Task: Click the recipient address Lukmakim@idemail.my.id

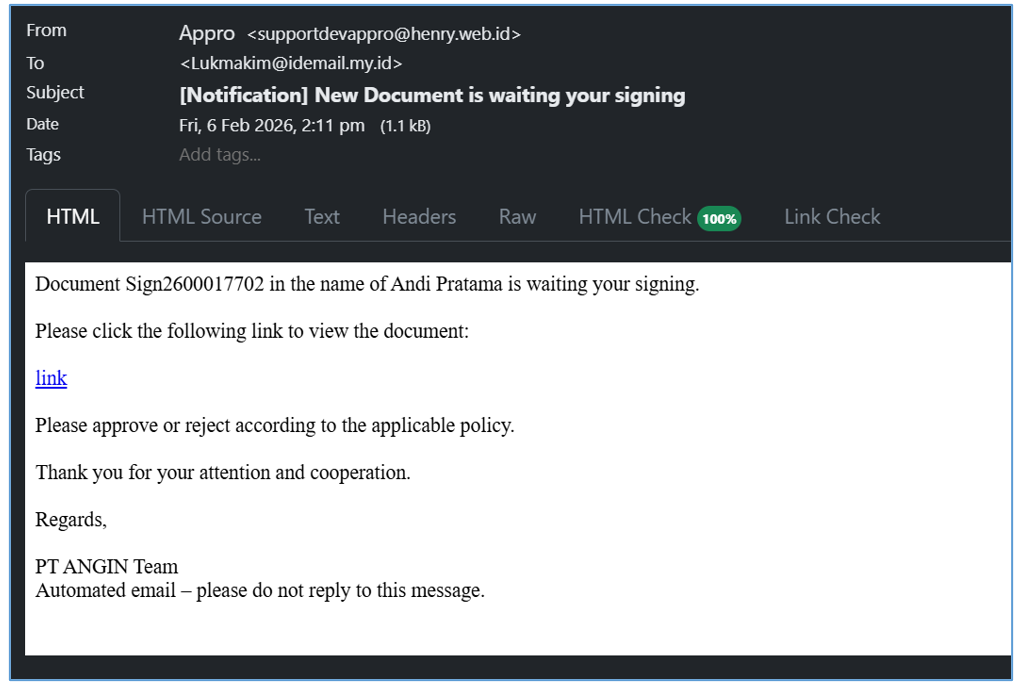Action: tap(291, 64)
